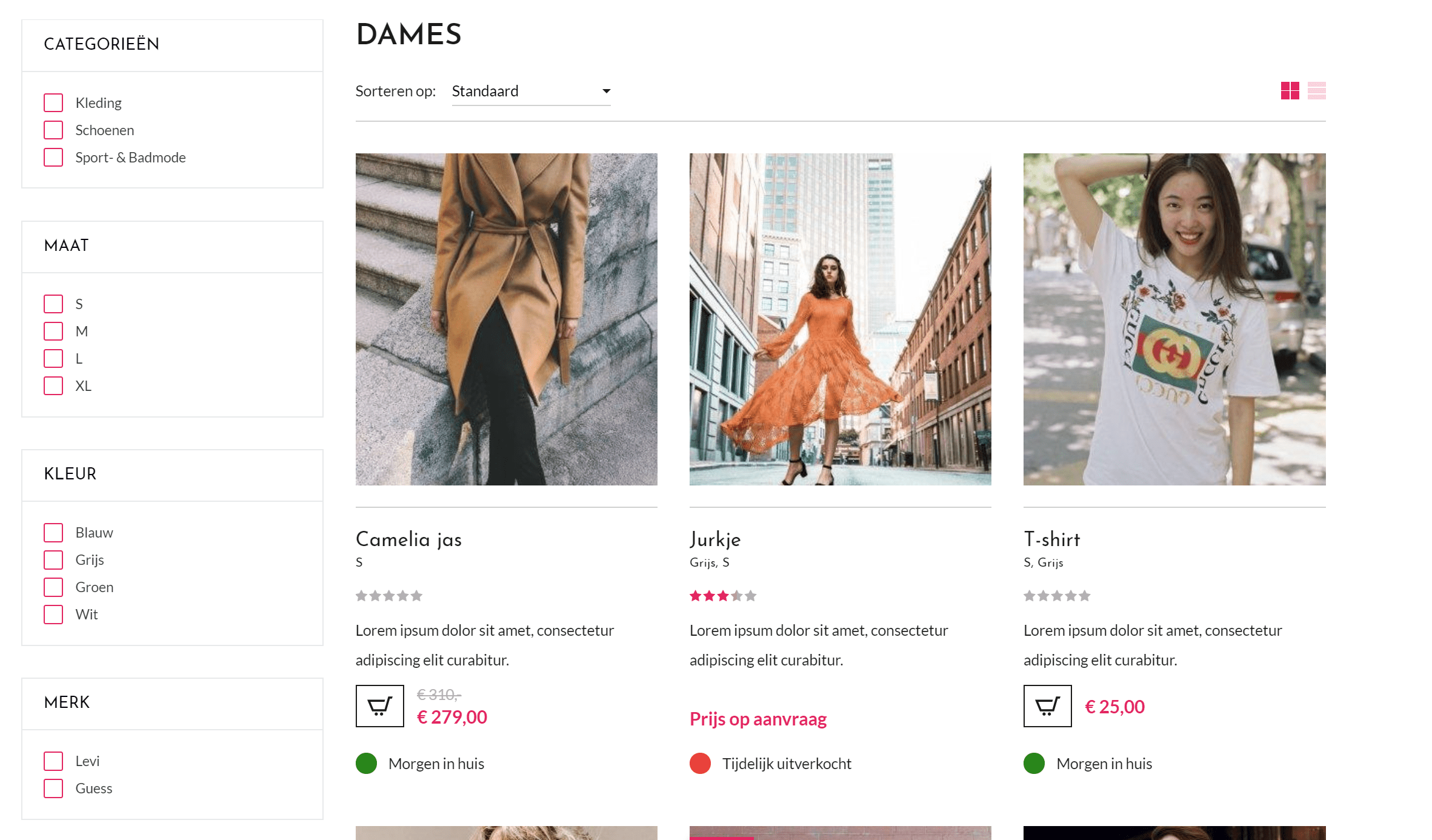This screenshot has width=1432, height=840.
Task: Click T-shirt star rating
Action: pos(1056,596)
